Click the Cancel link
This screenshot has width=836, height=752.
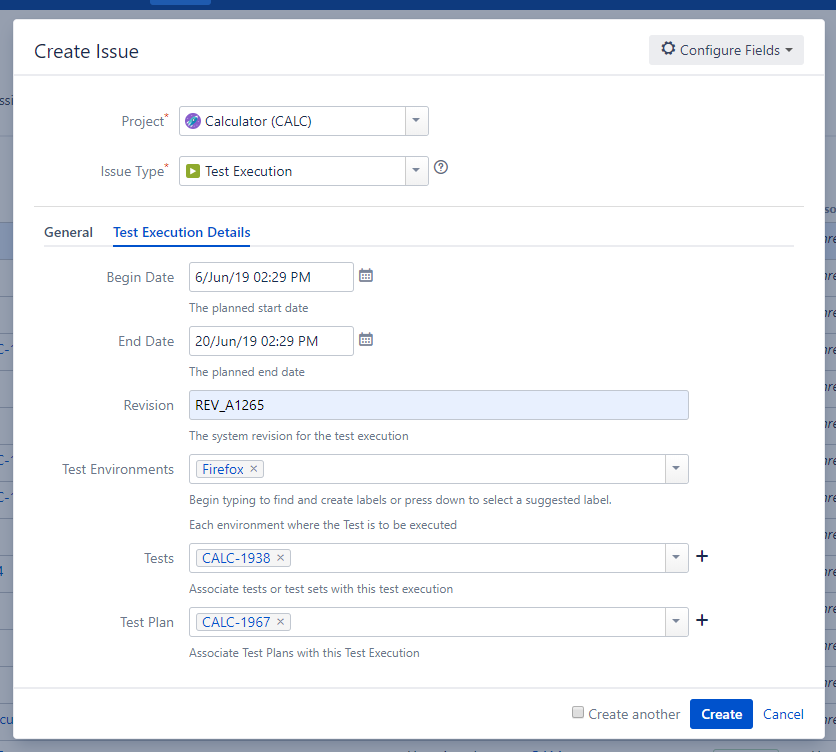[x=783, y=714]
